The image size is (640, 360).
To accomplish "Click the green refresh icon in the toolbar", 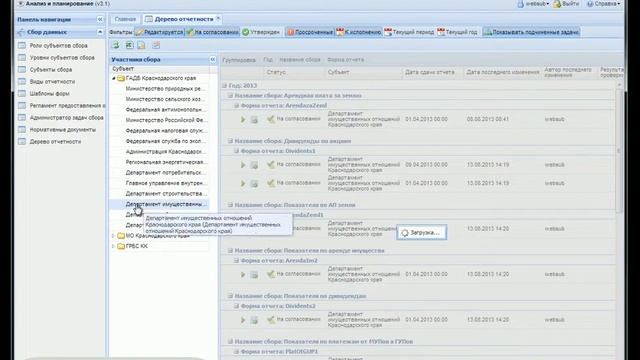I will click(116, 45).
